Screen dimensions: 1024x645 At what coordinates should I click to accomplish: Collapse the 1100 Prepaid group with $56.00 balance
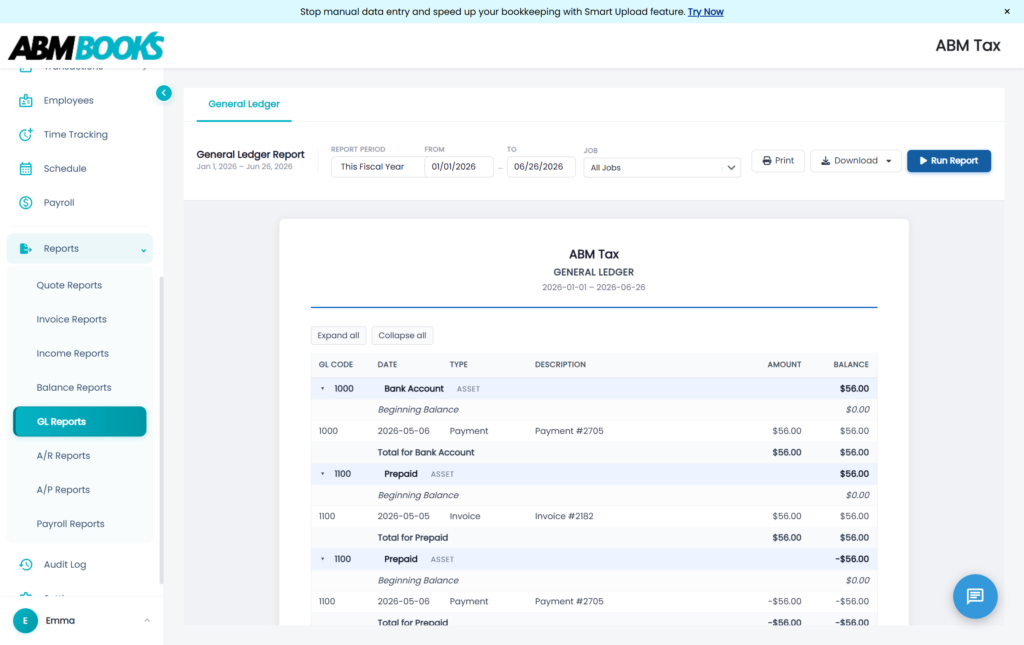pos(323,474)
